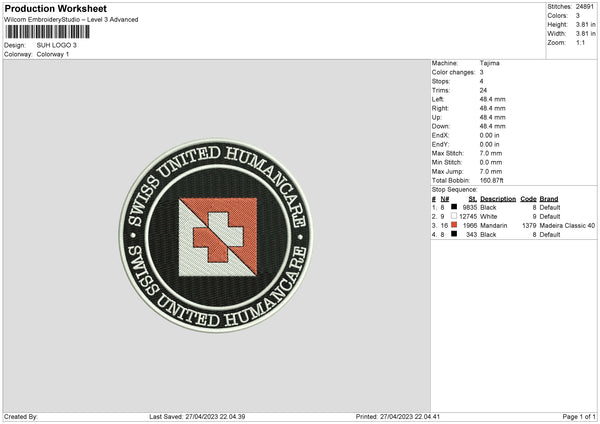Image resolution: width=600 pixels, height=424 pixels.
Task: Click the black swatch in stop row 4
Action: tap(454, 234)
